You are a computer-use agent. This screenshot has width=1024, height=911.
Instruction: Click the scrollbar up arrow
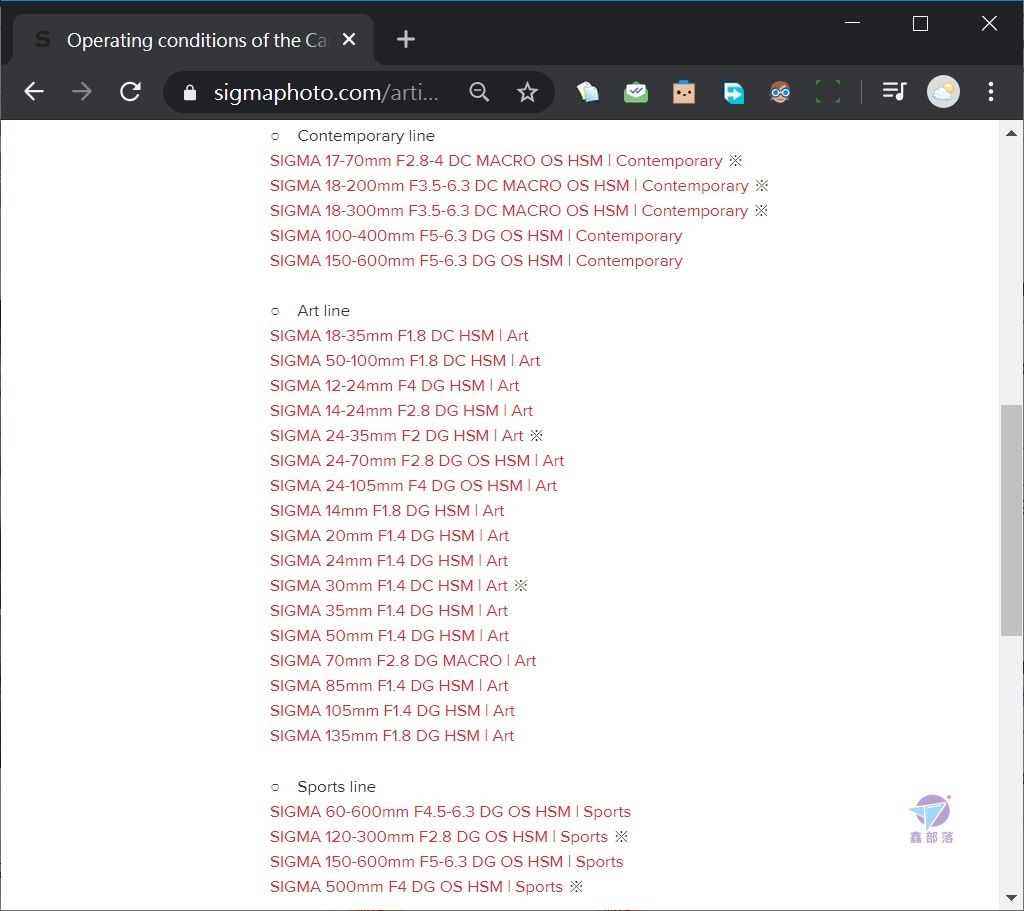point(1011,133)
